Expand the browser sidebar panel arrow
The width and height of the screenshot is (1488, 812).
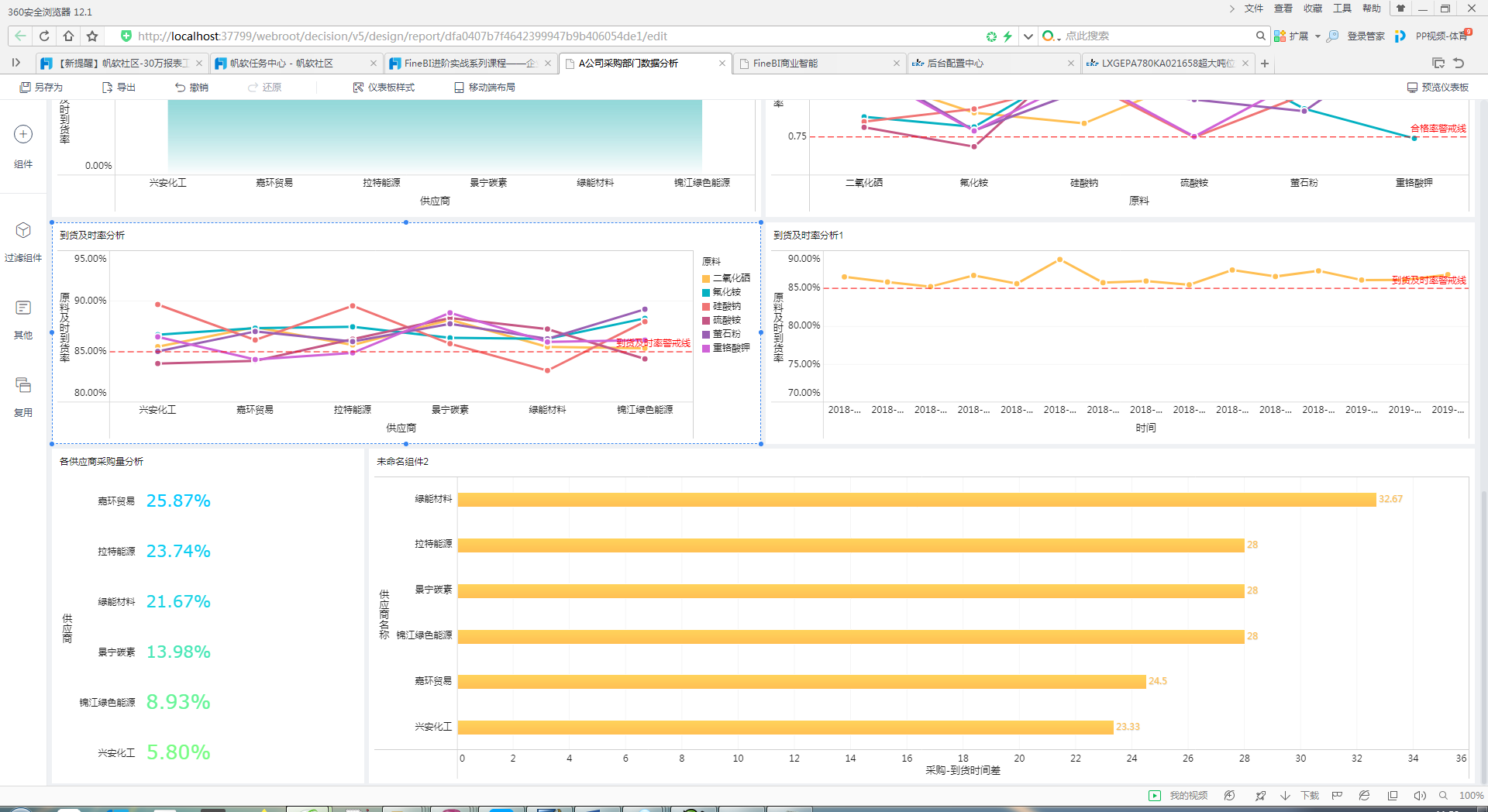(x=15, y=63)
